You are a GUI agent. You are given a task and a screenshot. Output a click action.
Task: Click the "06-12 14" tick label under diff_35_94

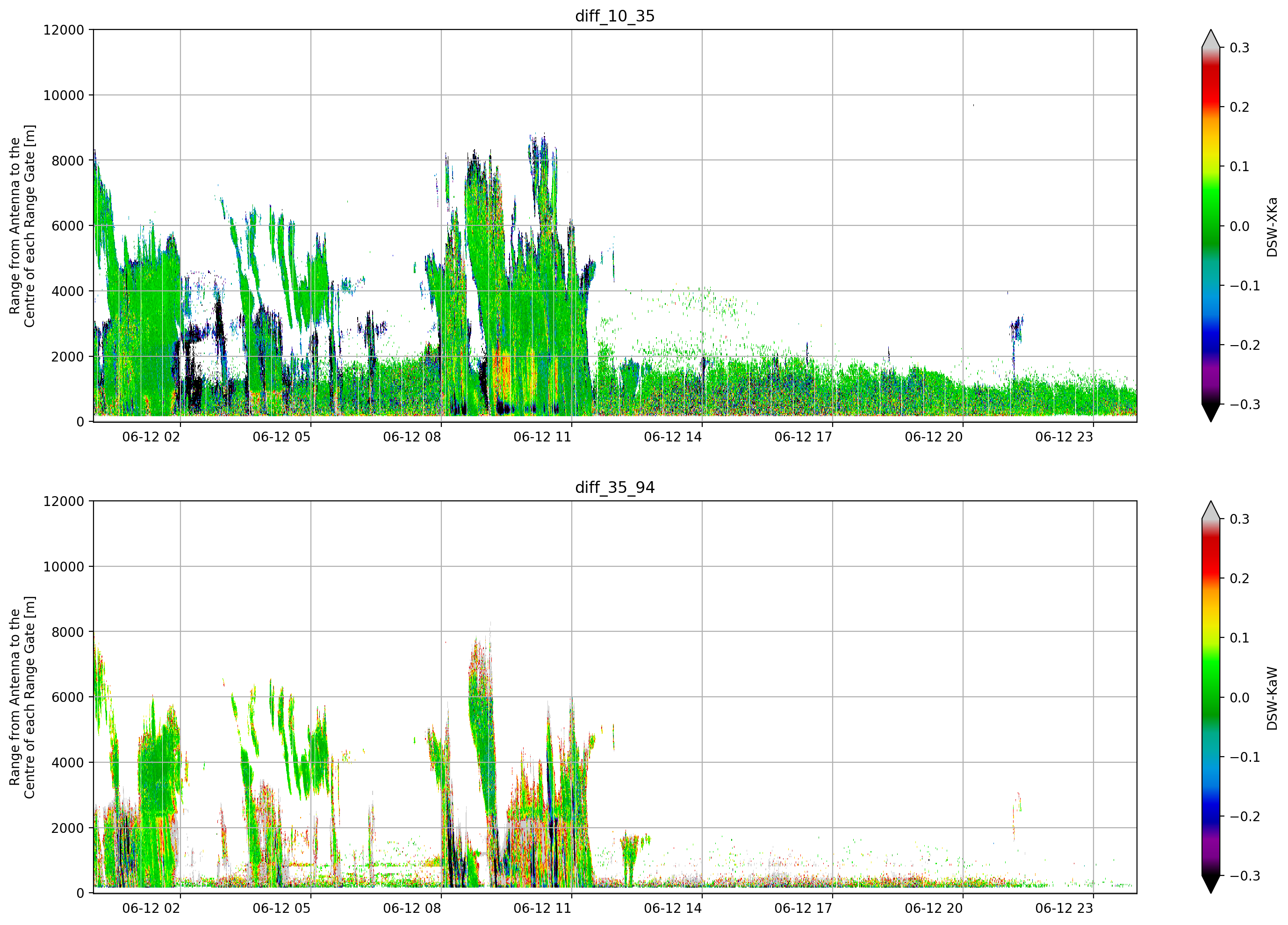coord(673,909)
